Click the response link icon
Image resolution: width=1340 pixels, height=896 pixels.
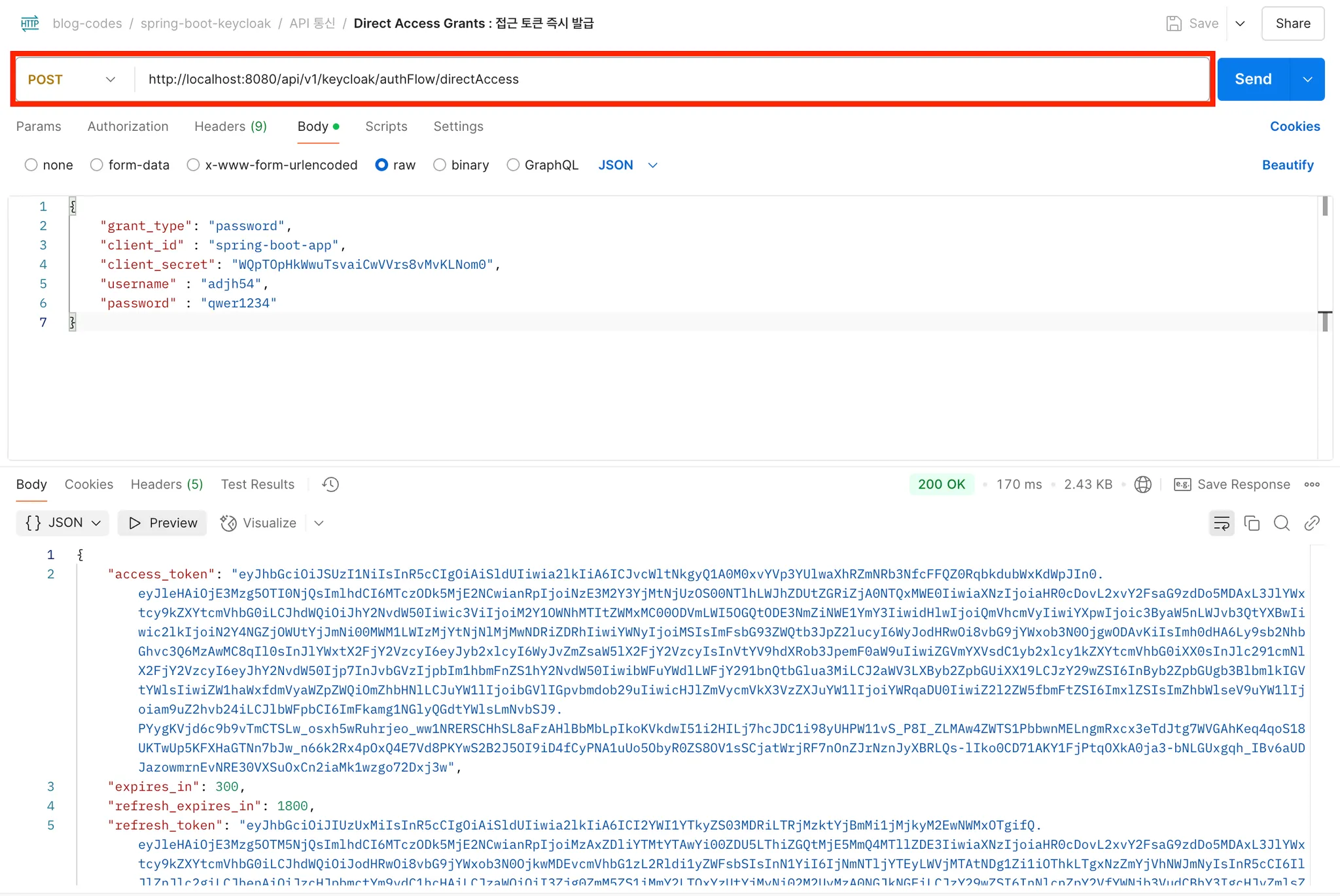[x=1312, y=523]
